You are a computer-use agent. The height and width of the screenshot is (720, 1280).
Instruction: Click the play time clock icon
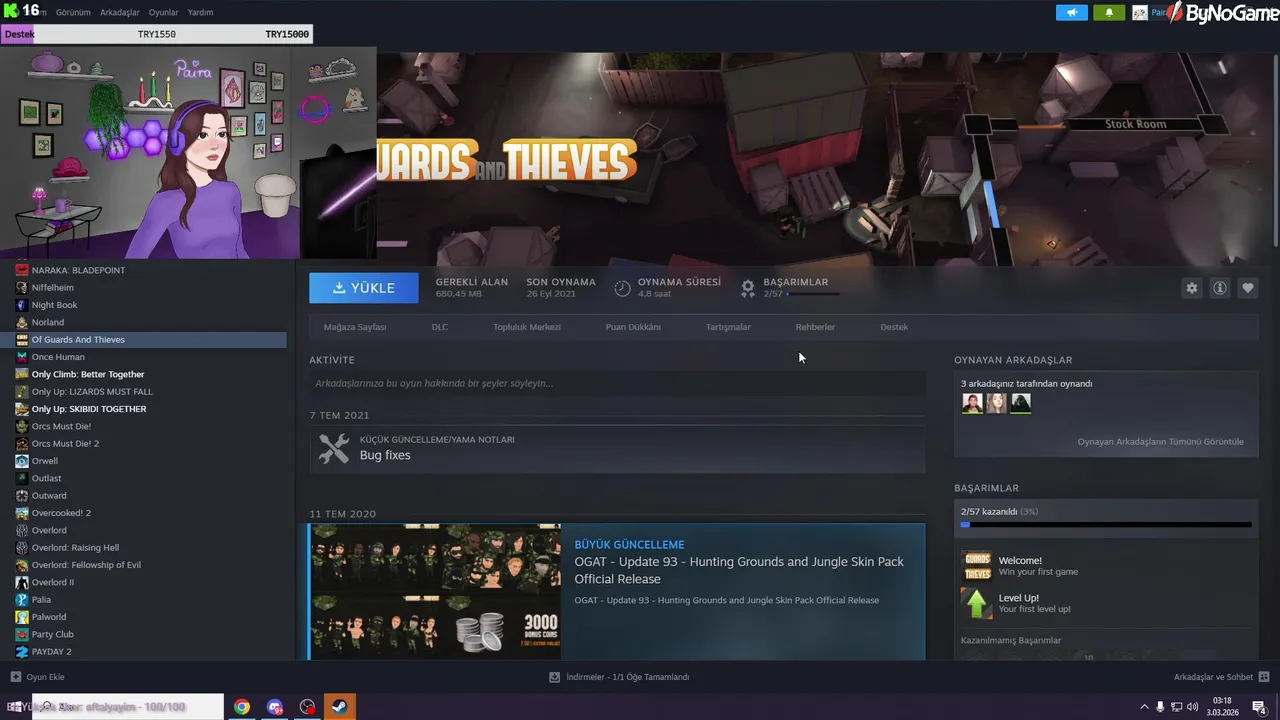click(622, 288)
